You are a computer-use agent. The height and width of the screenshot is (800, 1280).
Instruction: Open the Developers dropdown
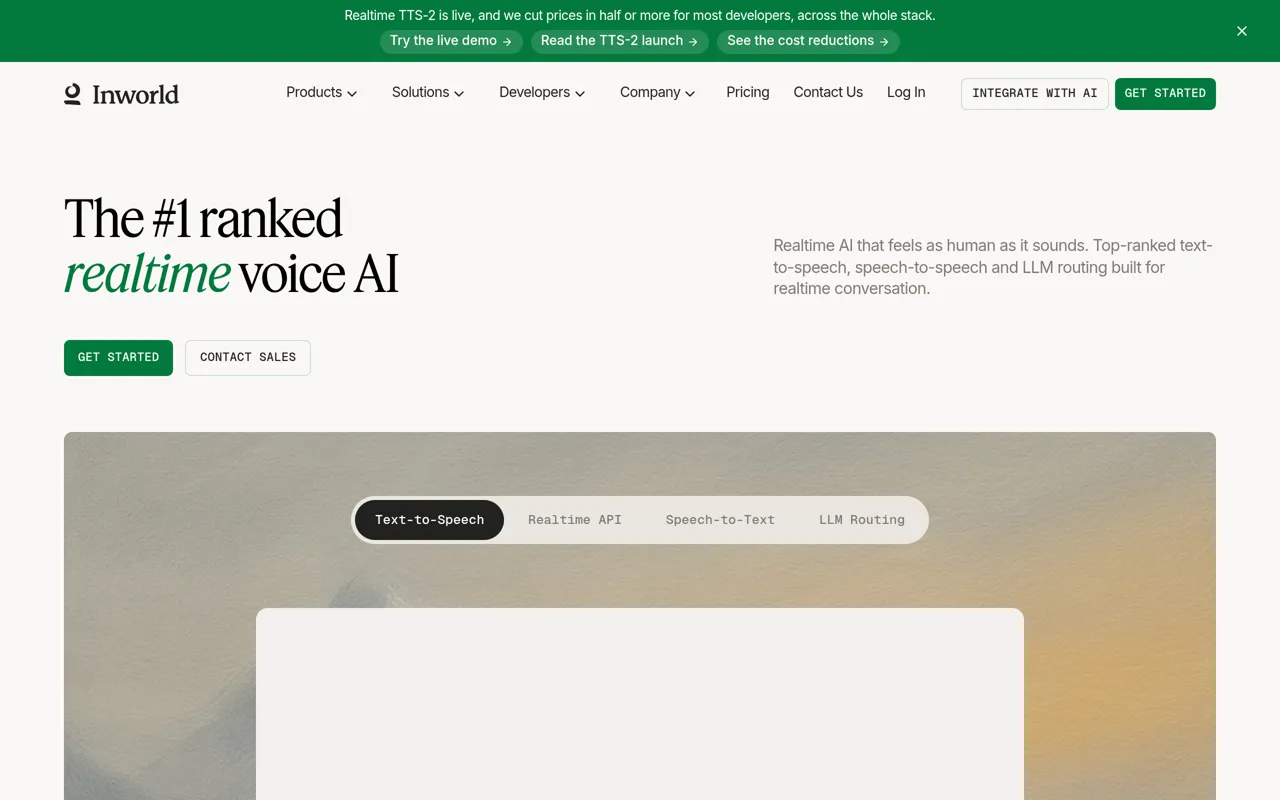click(542, 92)
